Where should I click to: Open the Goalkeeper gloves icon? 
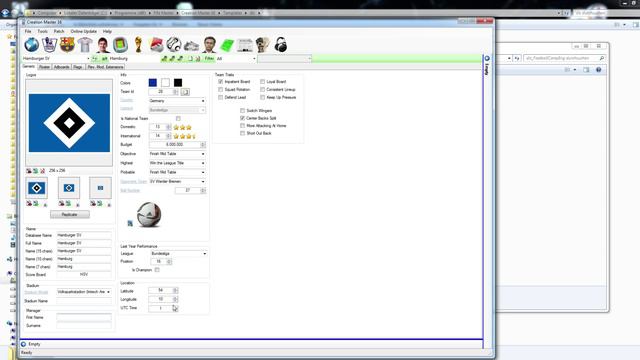(262, 45)
